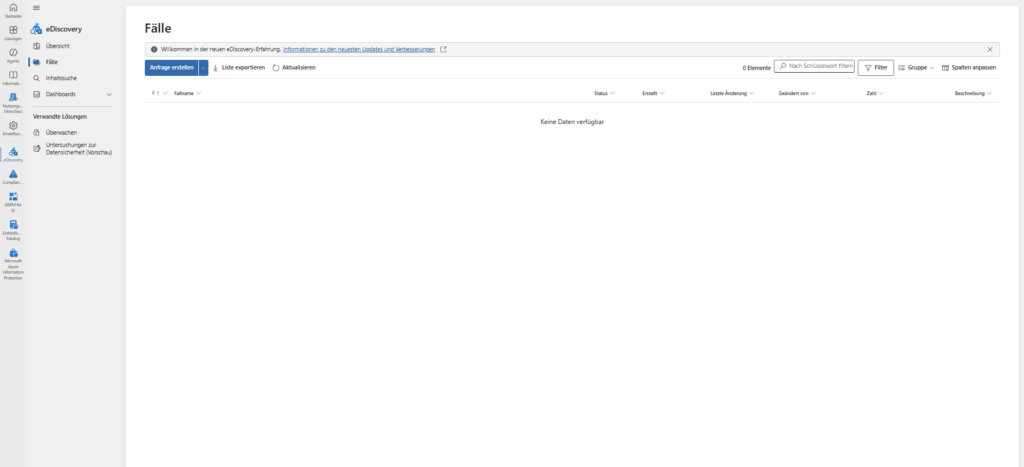Open Microsoft Azure Information Protection icon
The width and height of the screenshot is (1024, 467).
pyautogui.click(x=13, y=262)
